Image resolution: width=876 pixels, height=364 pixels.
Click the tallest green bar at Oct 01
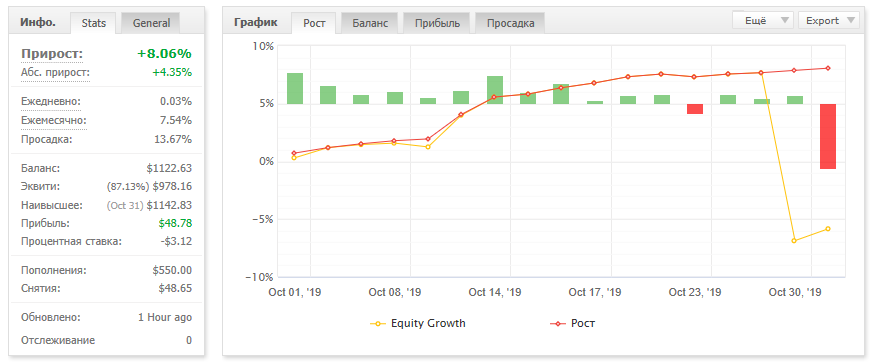click(295, 89)
